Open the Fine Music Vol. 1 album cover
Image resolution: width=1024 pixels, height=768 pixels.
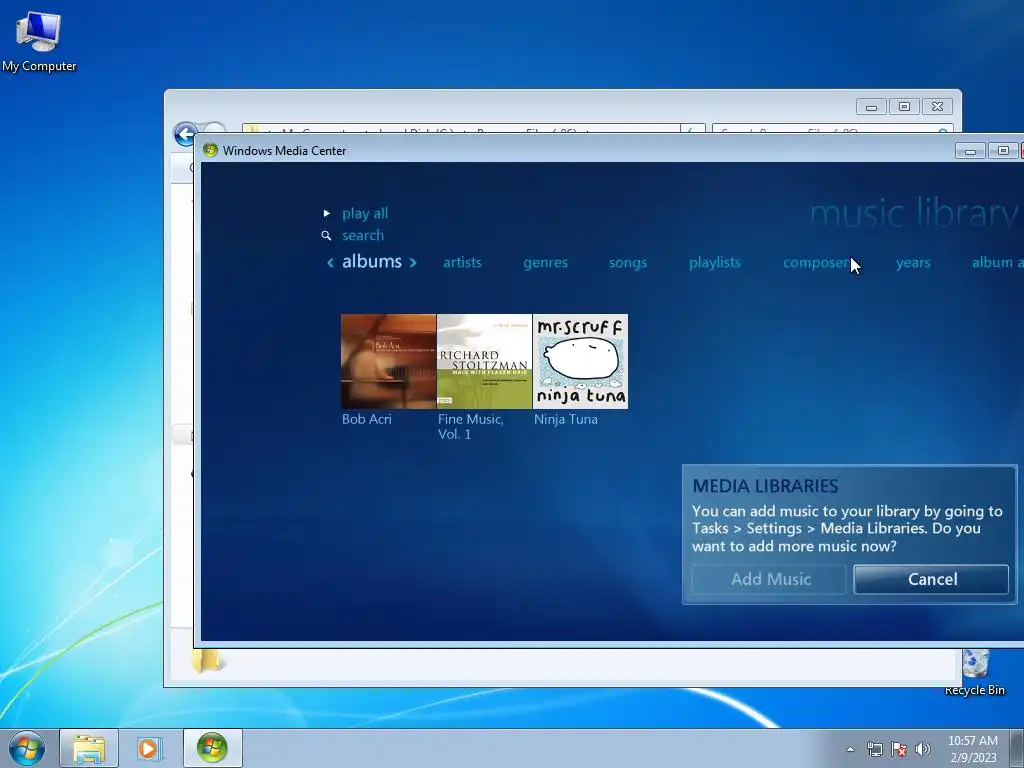click(485, 362)
